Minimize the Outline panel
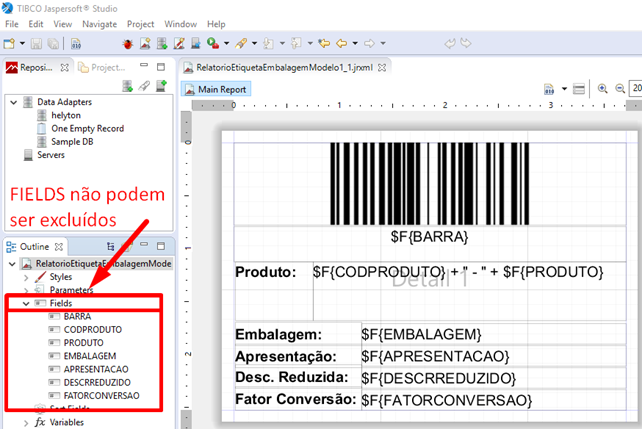The image size is (642, 429). pyautogui.click(x=144, y=245)
